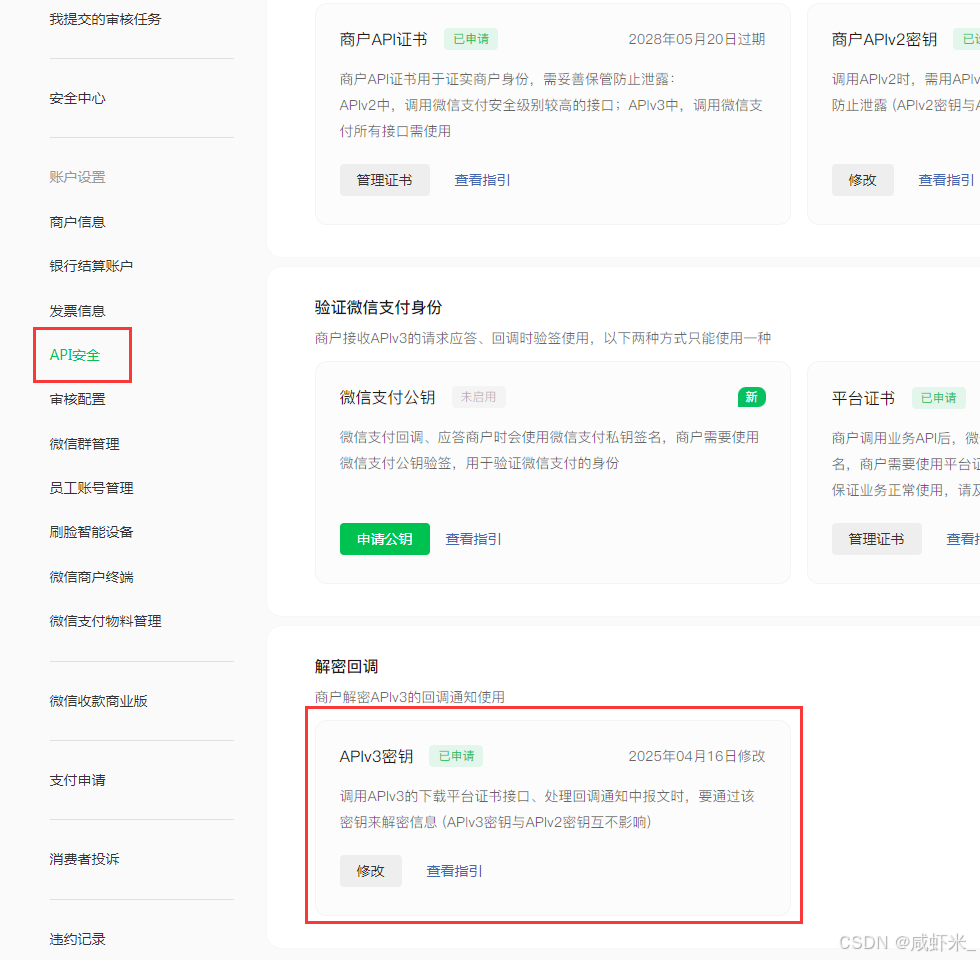Click the 2025年04月16日修改 date text
The width and height of the screenshot is (980, 960).
(x=696, y=756)
